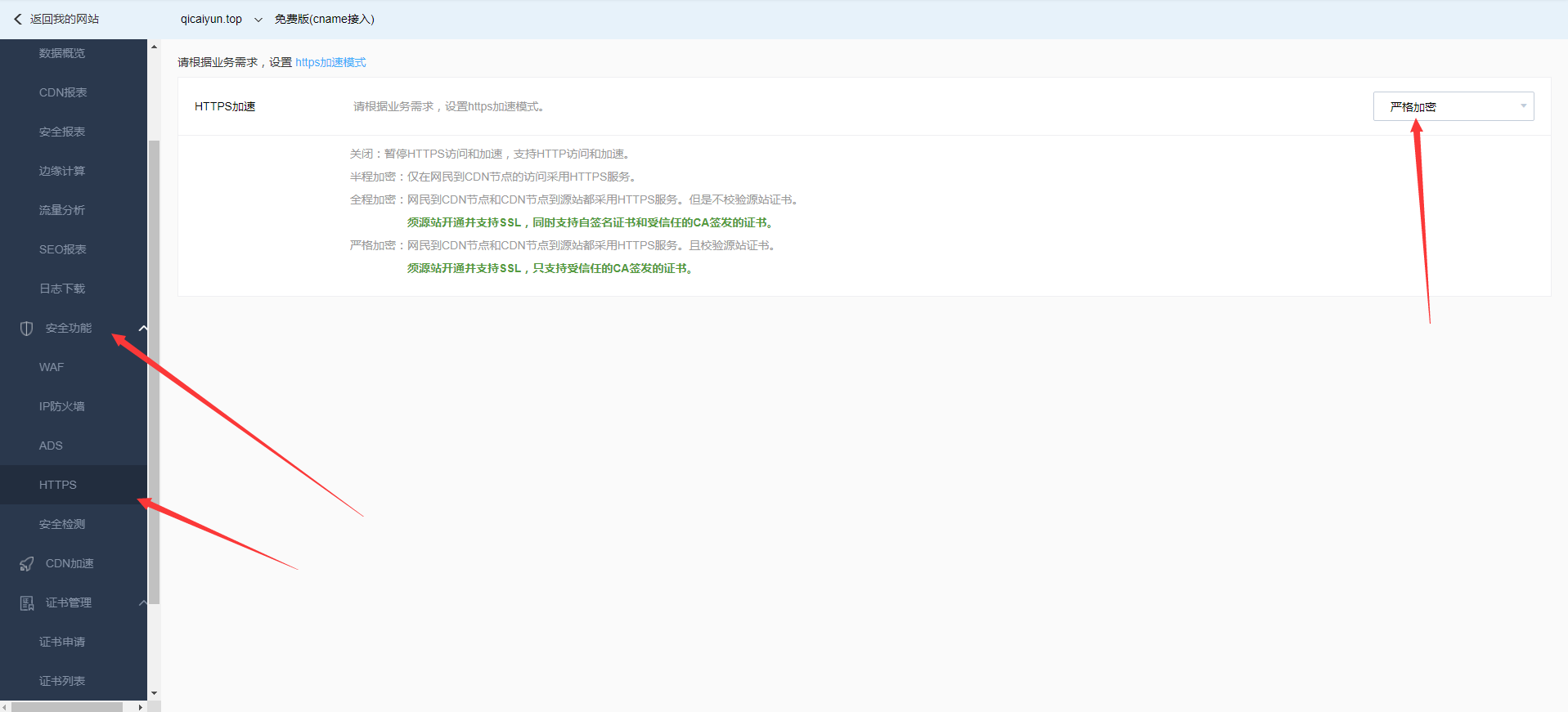Screen dimensions: 1568x712
Task: Open the WAF menu item
Action: tap(52, 367)
